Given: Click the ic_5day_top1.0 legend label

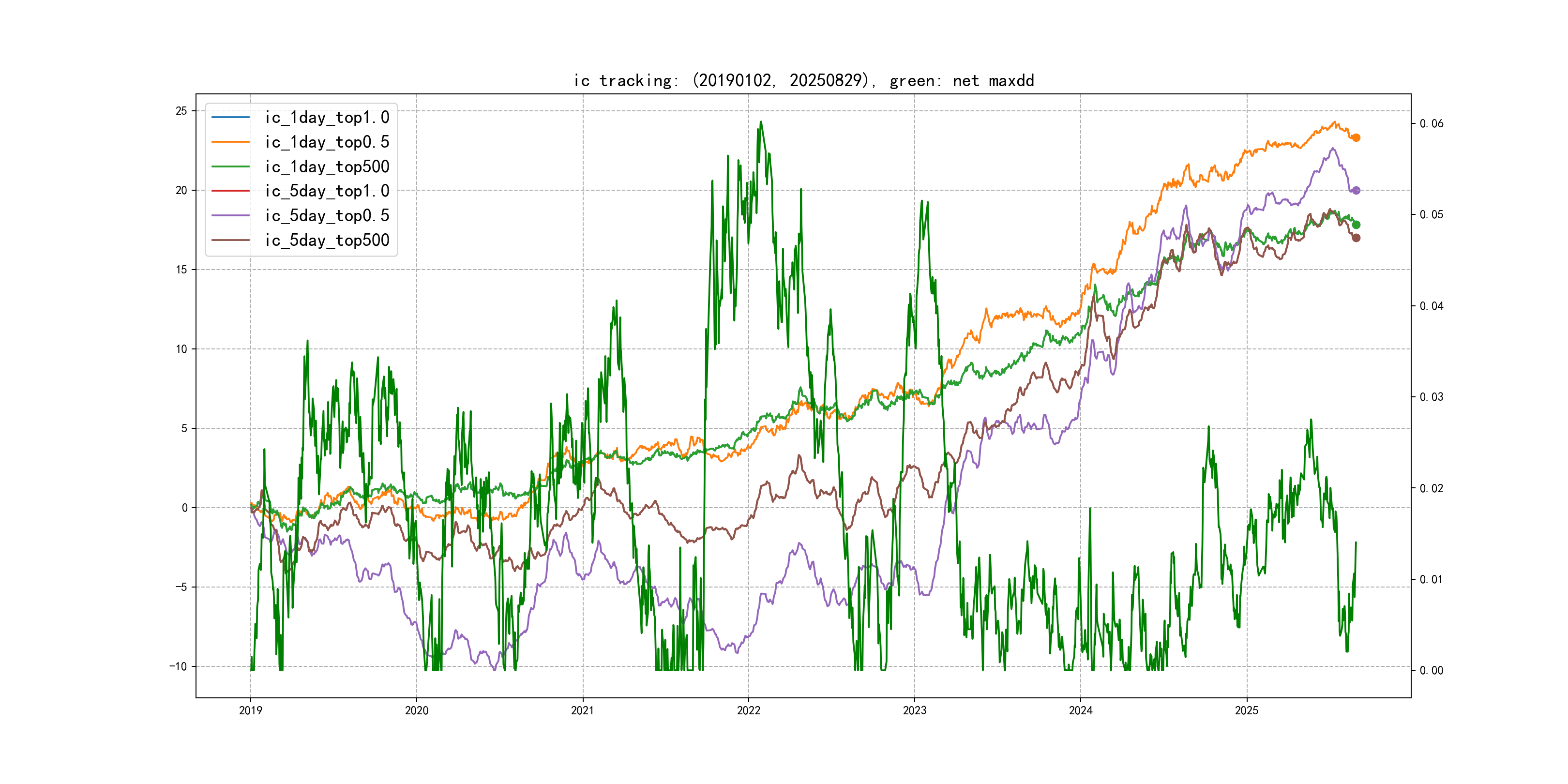Looking at the screenshot, I should pos(327,191).
